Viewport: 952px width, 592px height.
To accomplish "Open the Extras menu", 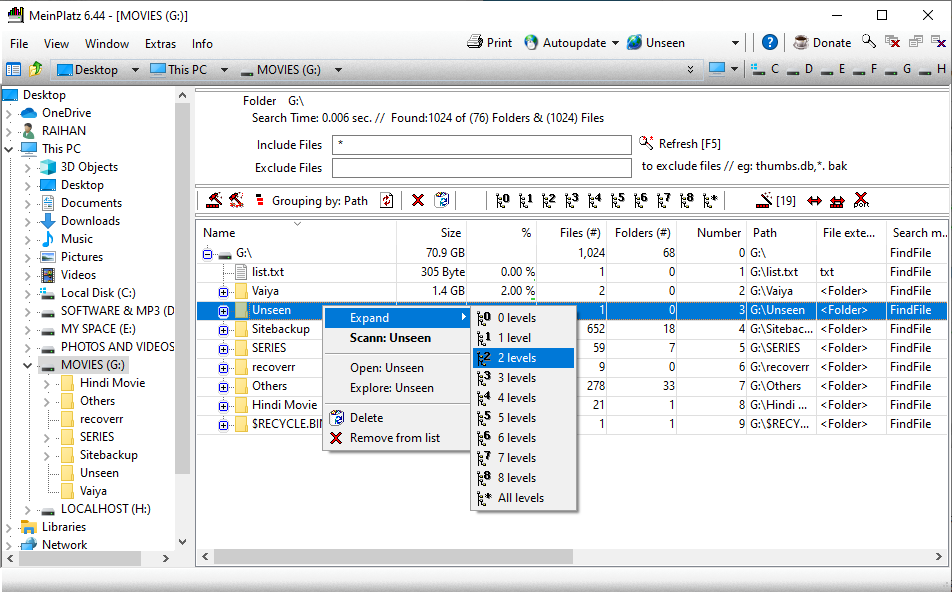I will pos(160,43).
